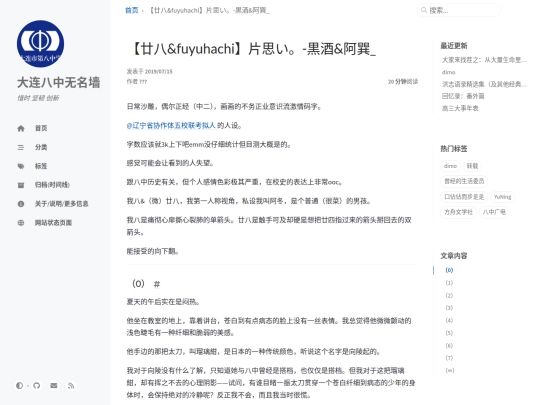Jump to section (4) in 文章内容

(449, 320)
